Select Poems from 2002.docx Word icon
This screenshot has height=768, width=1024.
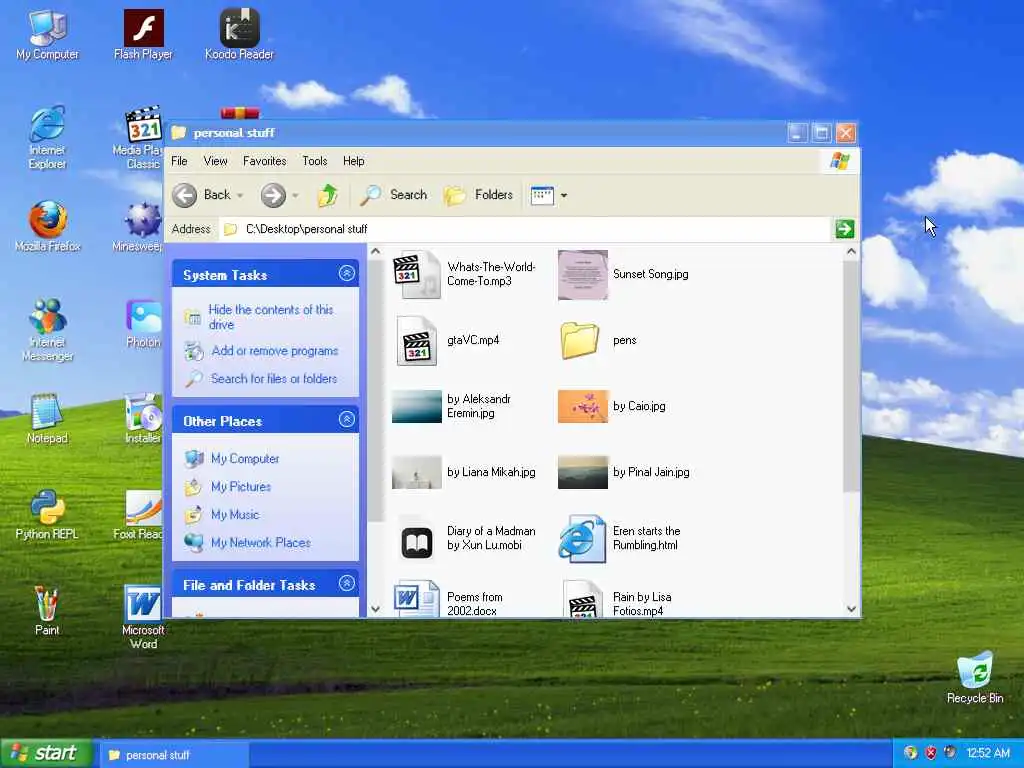[417, 599]
